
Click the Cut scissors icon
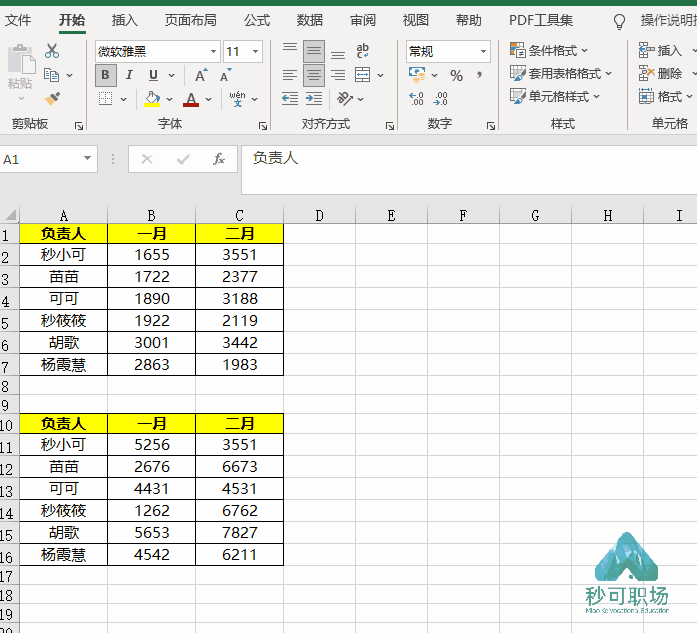point(52,51)
